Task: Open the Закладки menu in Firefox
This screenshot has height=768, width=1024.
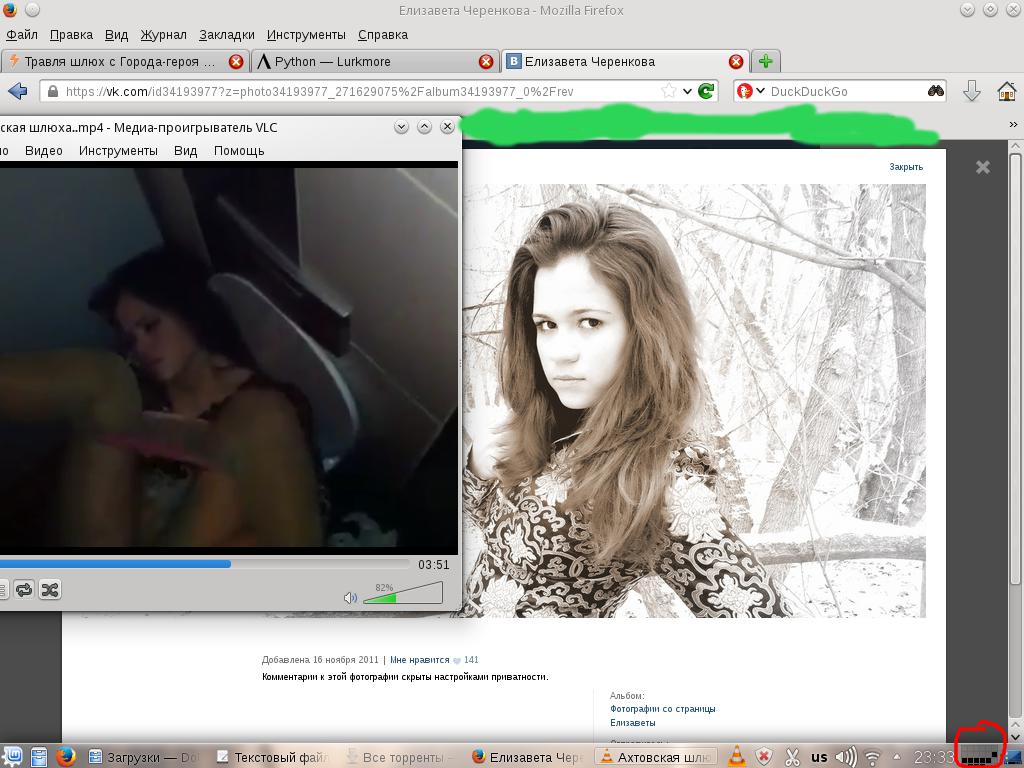Action: coord(226,35)
